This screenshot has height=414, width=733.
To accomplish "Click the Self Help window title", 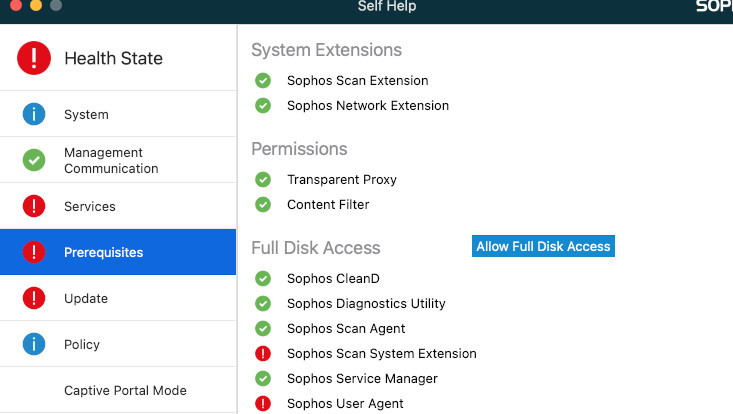I will [387, 6].
